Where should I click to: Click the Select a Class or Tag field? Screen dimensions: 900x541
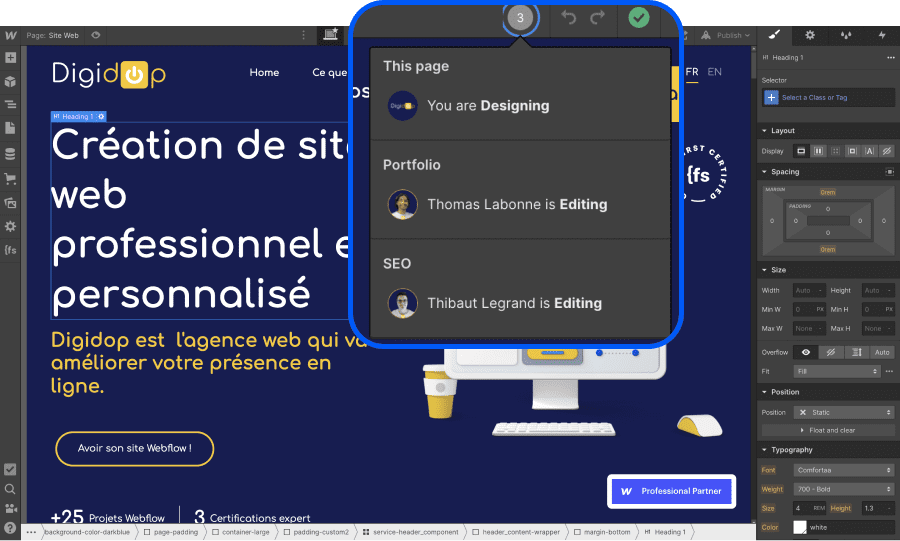829,98
